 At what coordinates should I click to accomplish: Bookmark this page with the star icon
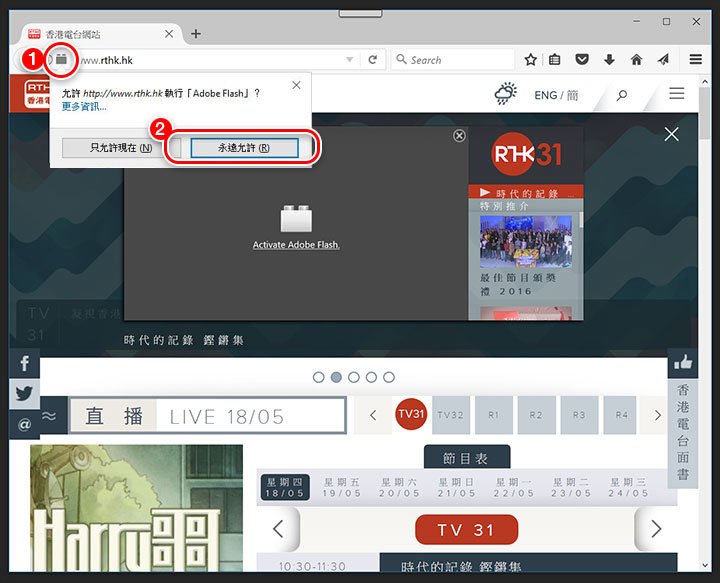point(531,60)
